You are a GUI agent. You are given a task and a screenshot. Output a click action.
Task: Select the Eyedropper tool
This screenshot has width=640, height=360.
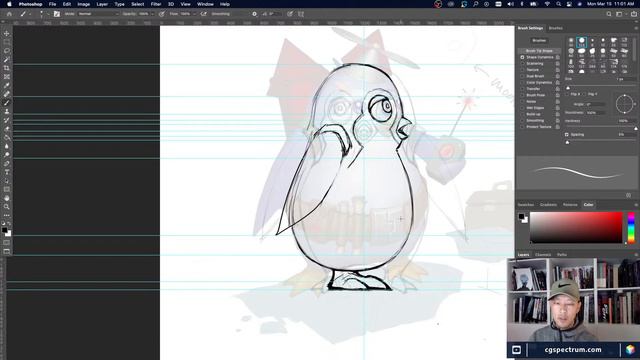click(7, 85)
